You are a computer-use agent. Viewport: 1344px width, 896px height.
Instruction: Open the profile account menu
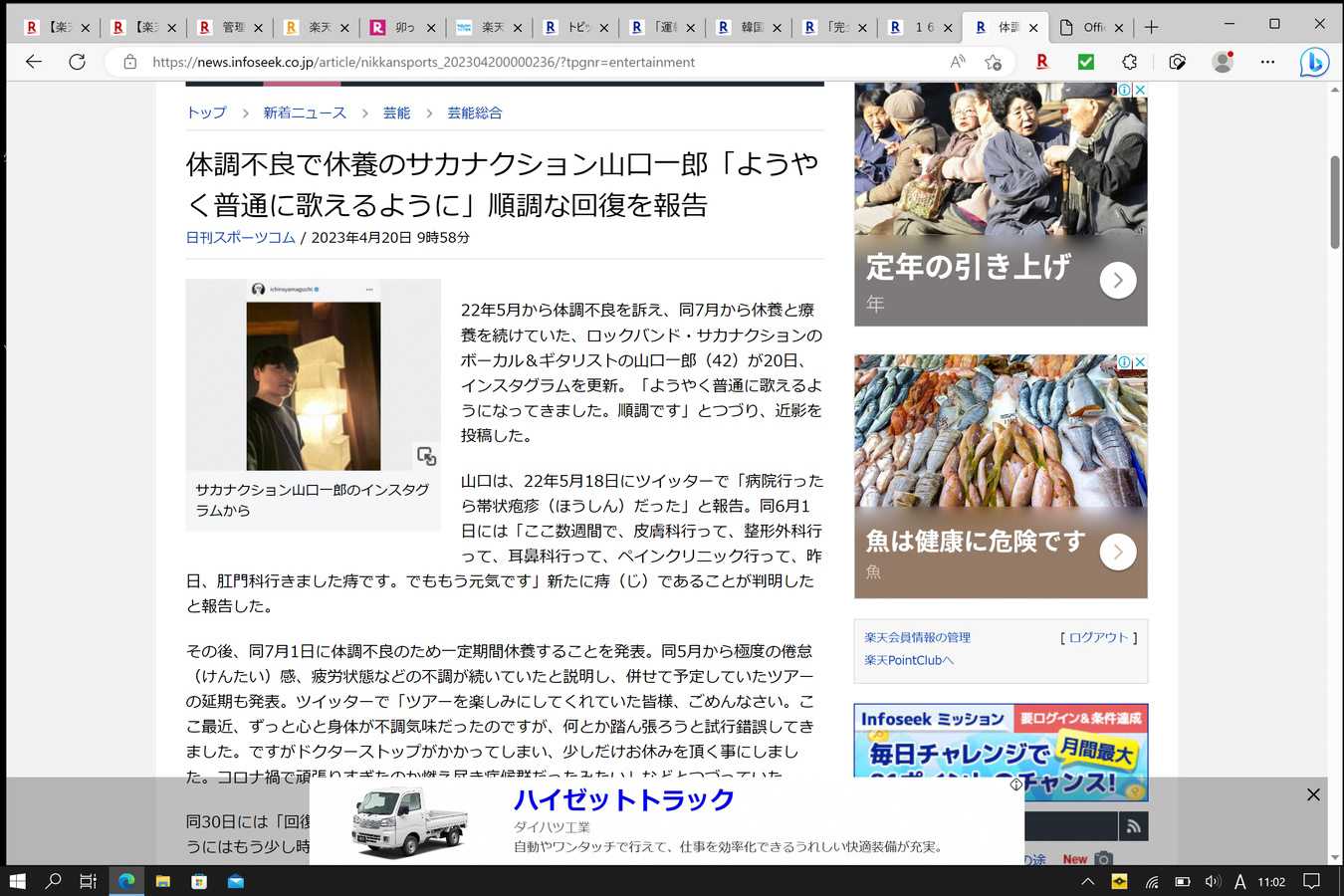(x=1223, y=62)
